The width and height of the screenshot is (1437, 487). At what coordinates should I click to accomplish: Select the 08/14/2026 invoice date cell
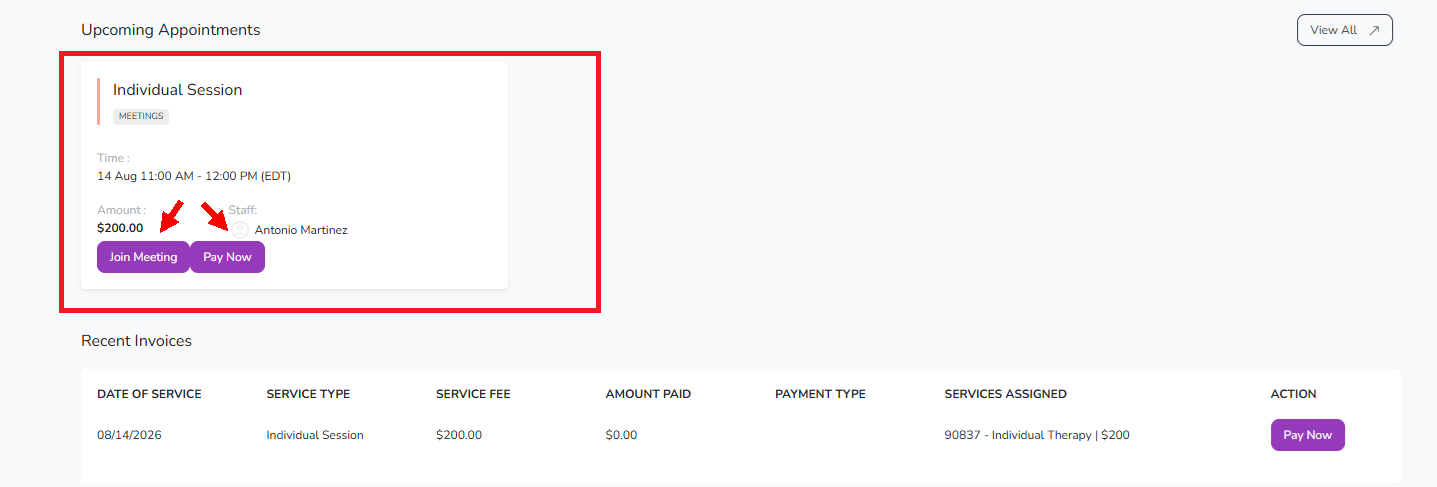coord(131,435)
